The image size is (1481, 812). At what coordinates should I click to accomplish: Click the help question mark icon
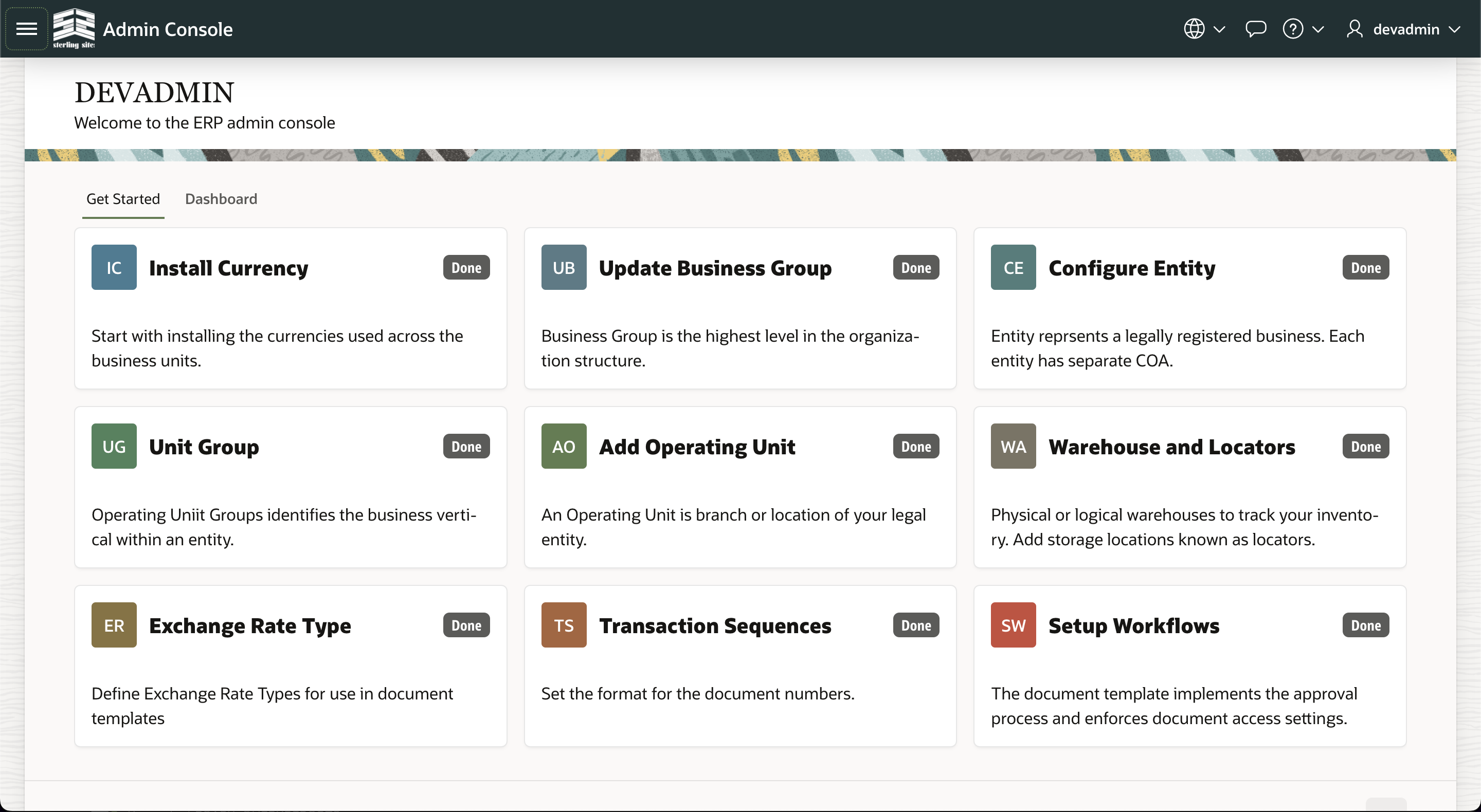click(1292, 29)
